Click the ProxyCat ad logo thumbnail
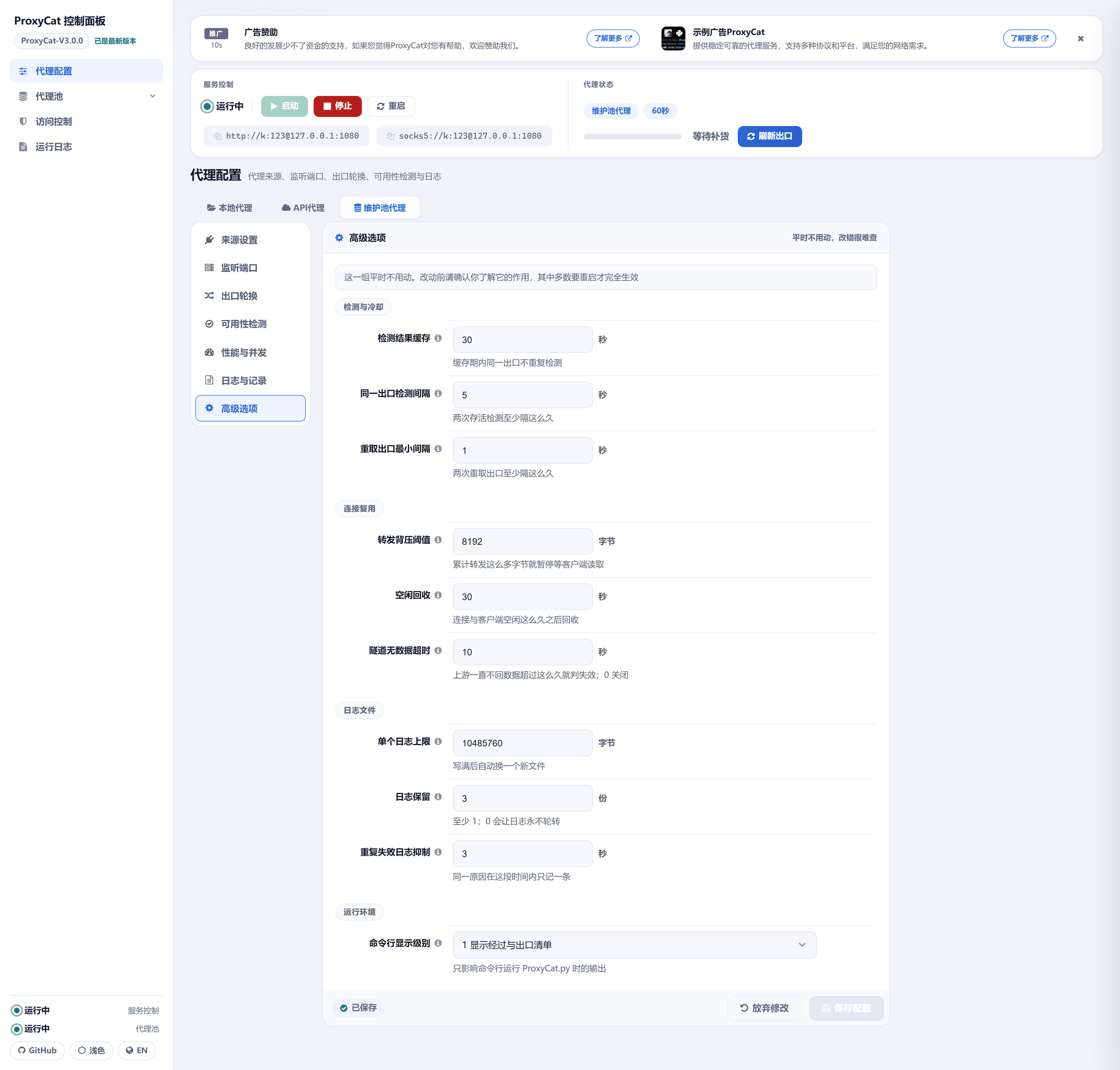 (x=673, y=39)
